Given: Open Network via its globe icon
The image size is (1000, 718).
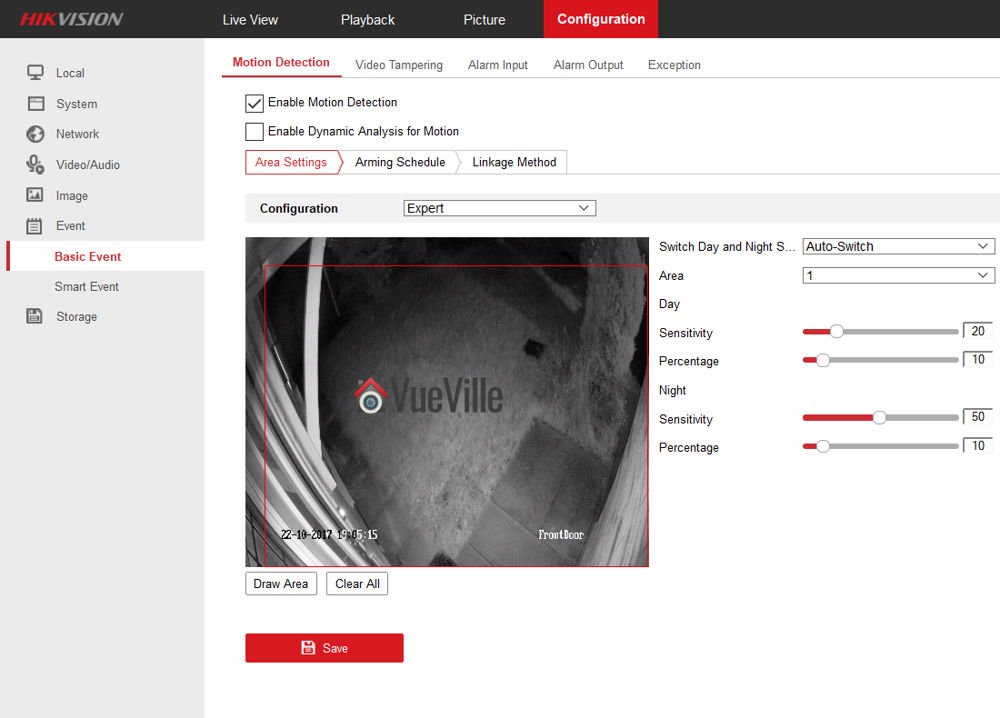Looking at the screenshot, I should point(35,134).
